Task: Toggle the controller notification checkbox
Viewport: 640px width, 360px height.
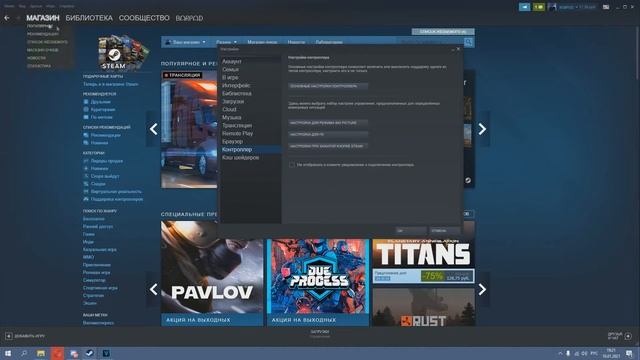Action: click(x=292, y=165)
